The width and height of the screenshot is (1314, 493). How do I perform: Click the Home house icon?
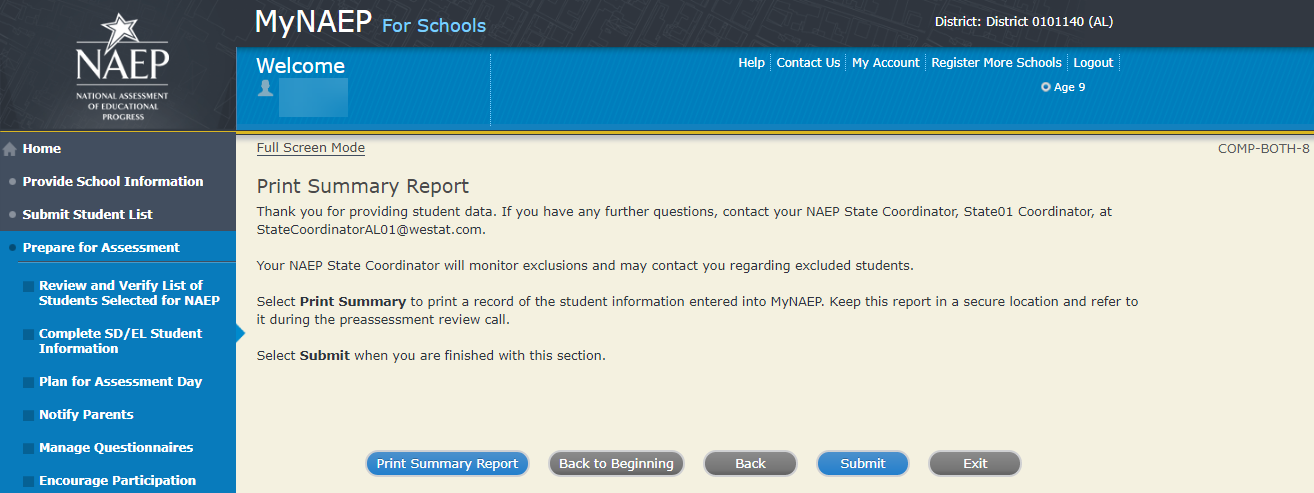[x=10, y=149]
